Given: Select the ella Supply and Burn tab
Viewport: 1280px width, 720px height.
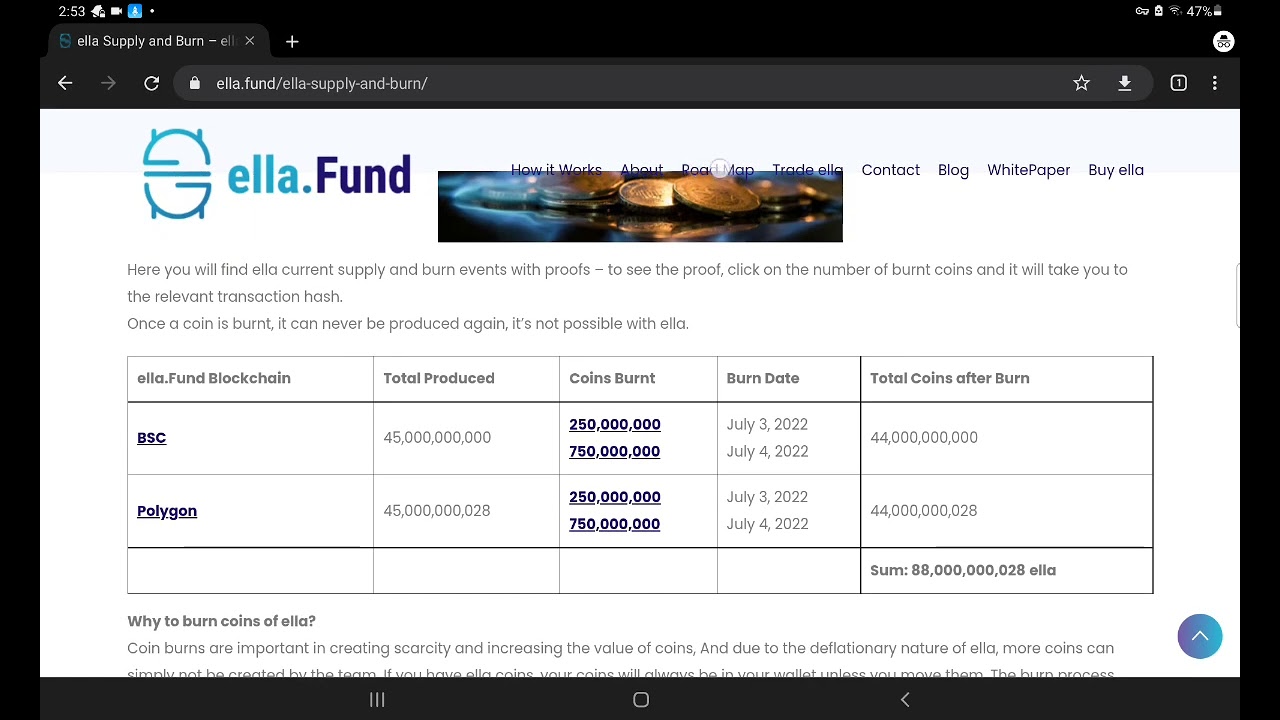Looking at the screenshot, I should coord(159,41).
